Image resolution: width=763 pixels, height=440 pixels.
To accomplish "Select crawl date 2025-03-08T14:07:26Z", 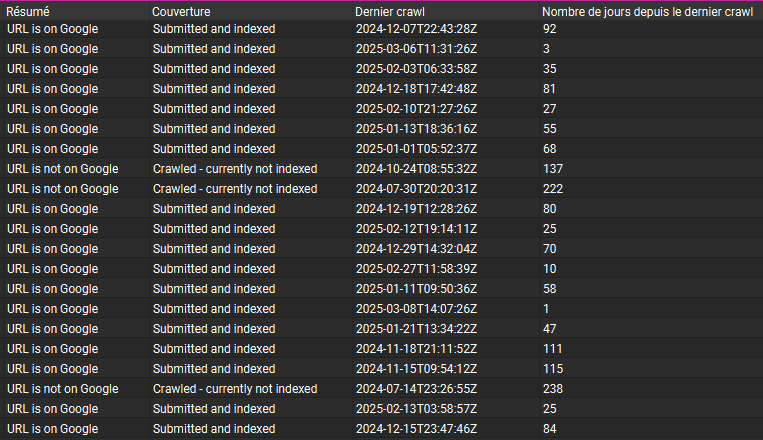I will (x=417, y=308).
